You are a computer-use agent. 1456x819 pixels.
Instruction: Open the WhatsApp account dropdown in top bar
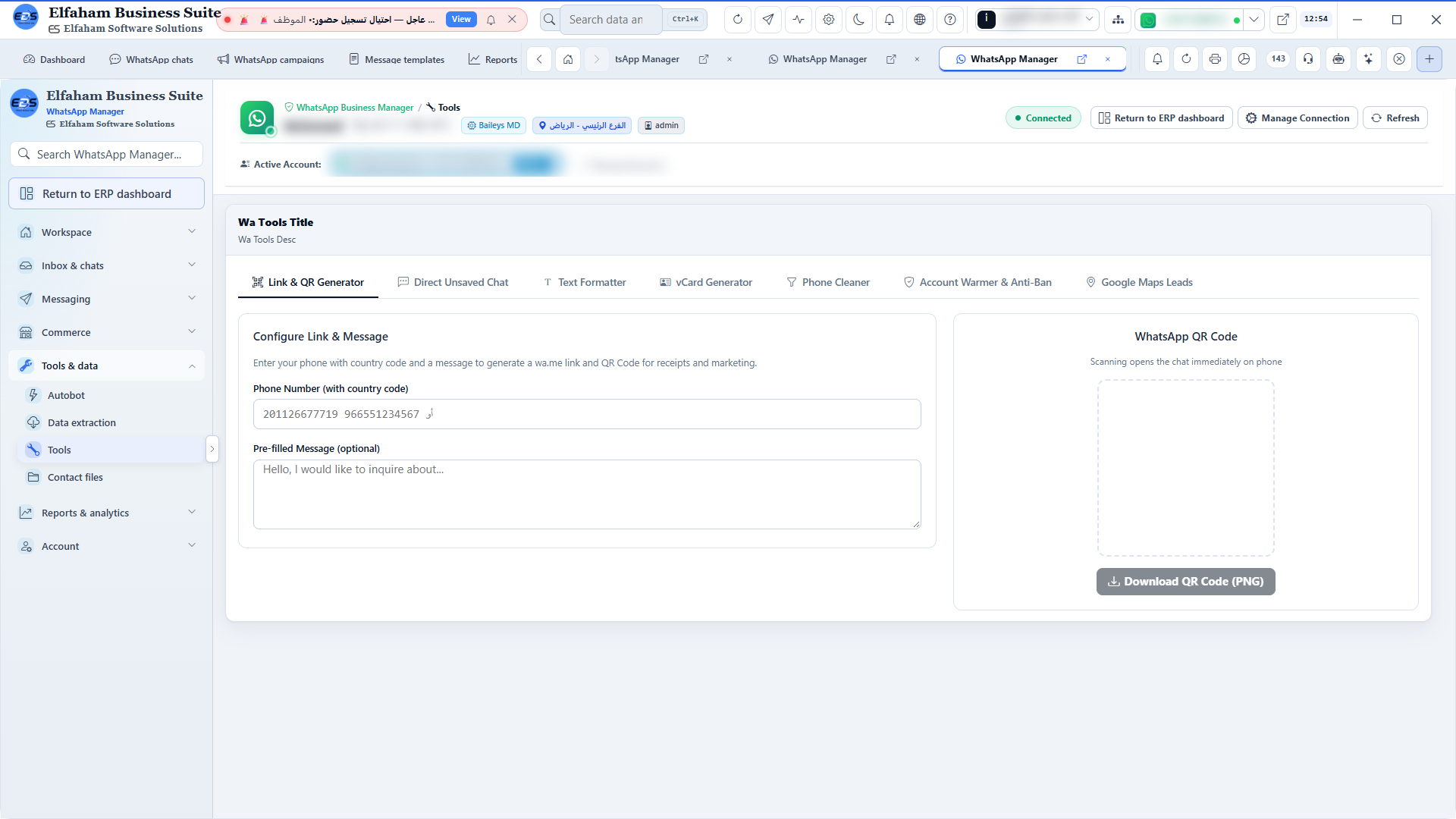pyautogui.click(x=1254, y=20)
